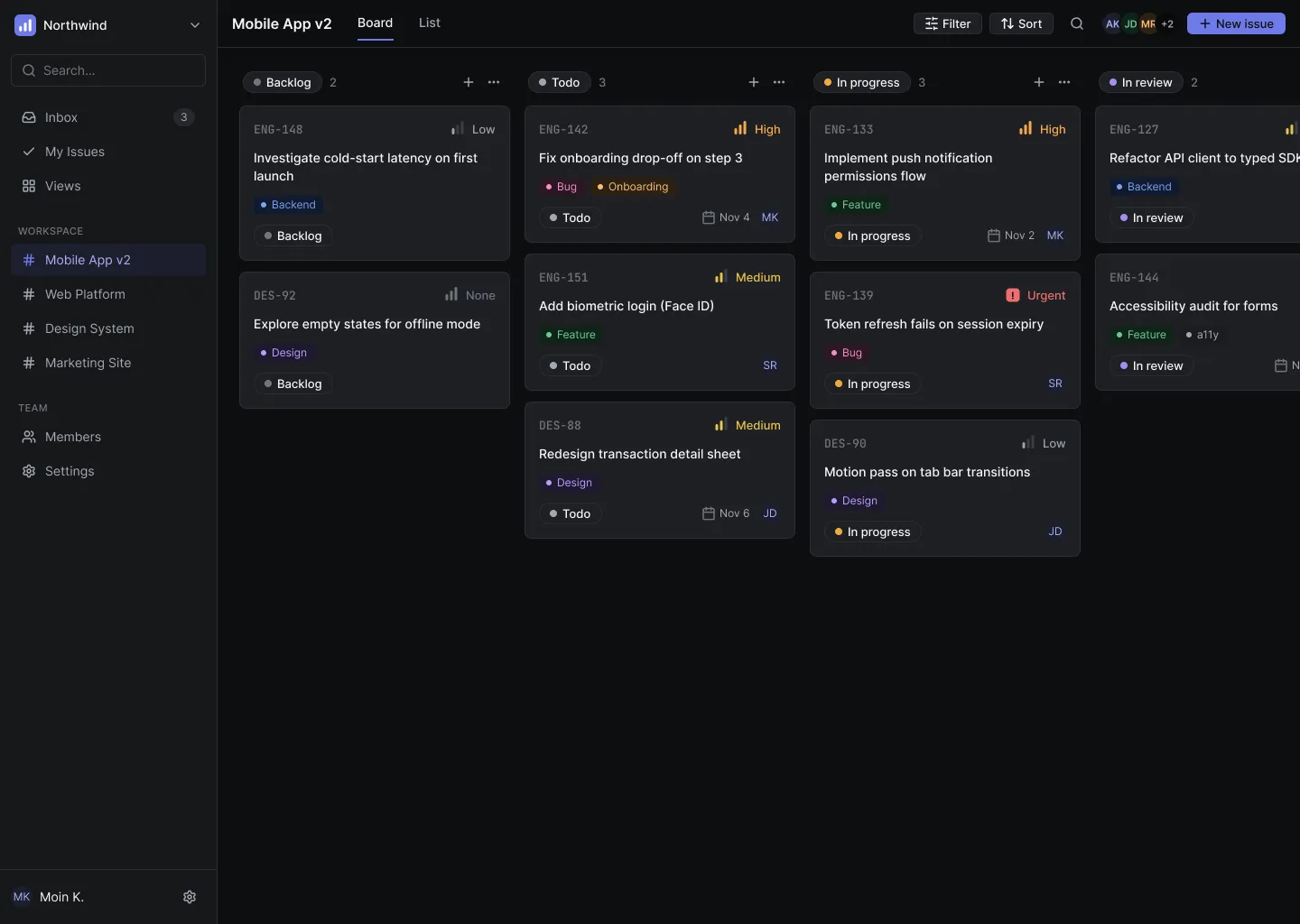Open the Sort options
This screenshot has width=1300, height=924.
pyautogui.click(x=1021, y=24)
